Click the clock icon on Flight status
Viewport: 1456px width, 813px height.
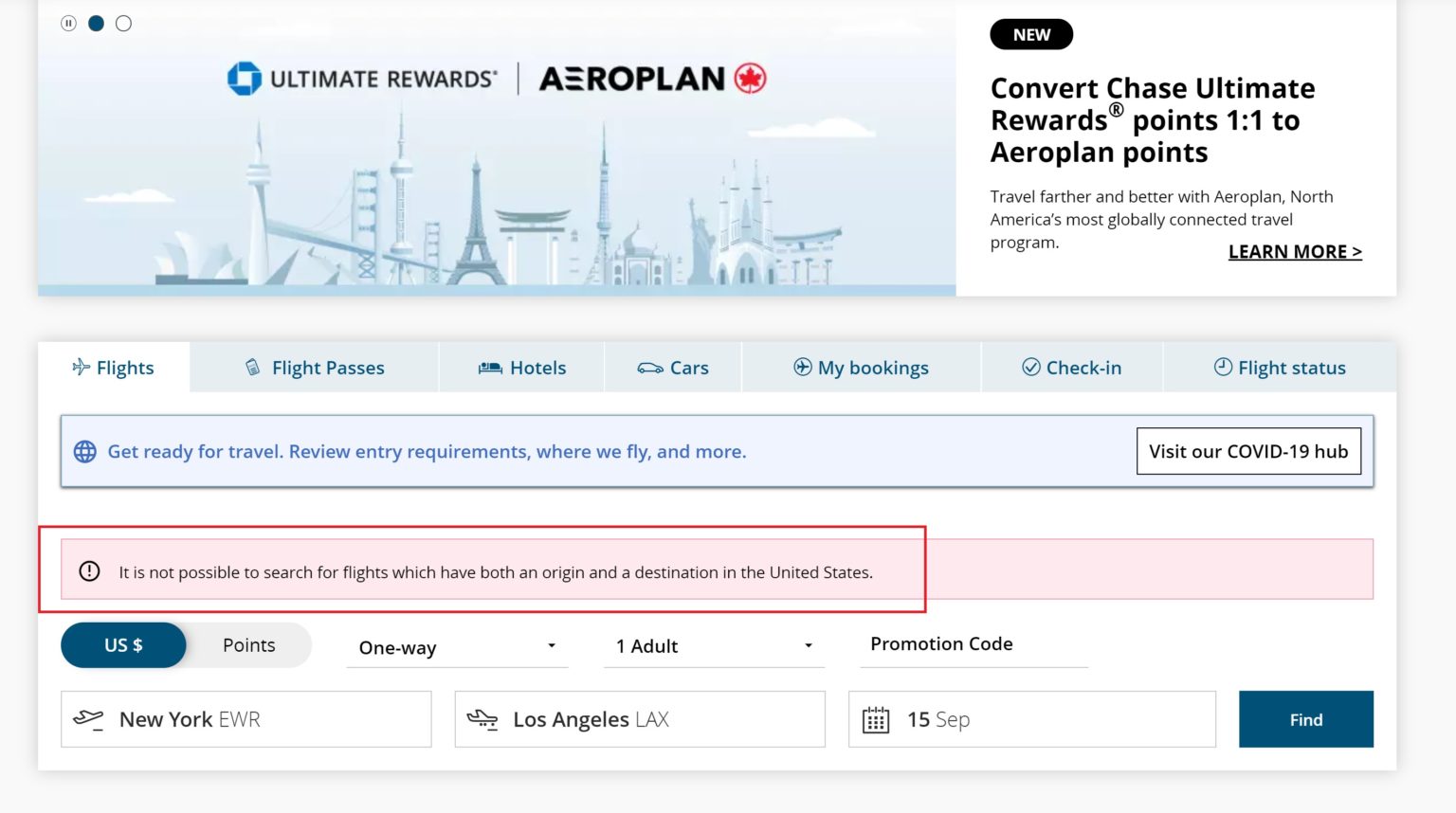1222,368
